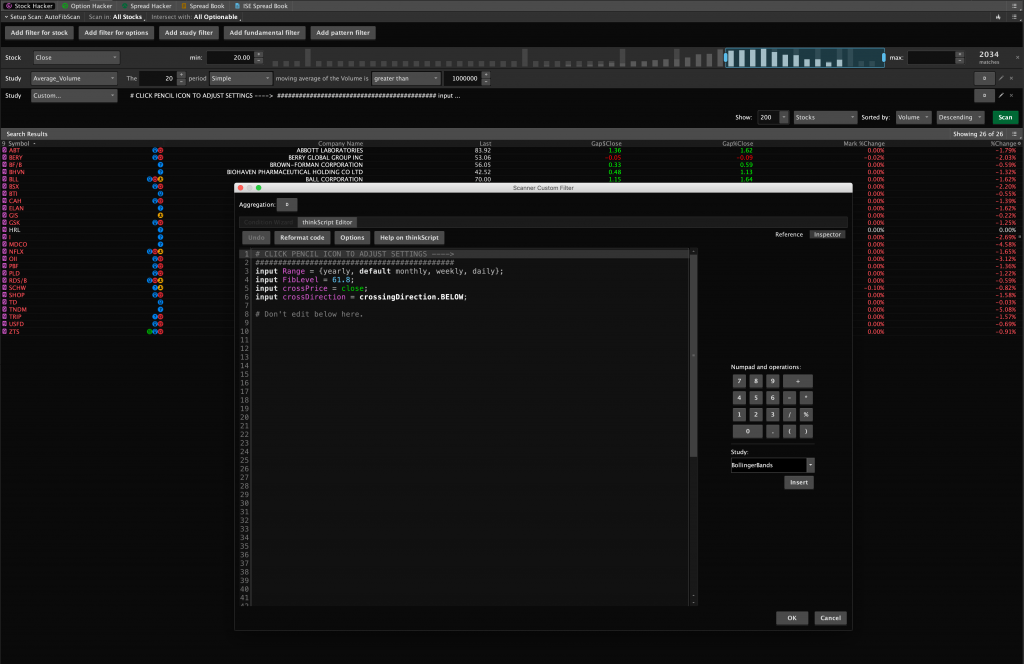Open the menu icon right of the top tabs
Image resolution: width=1024 pixels, height=664 pixels.
(x=1012, y=5)
